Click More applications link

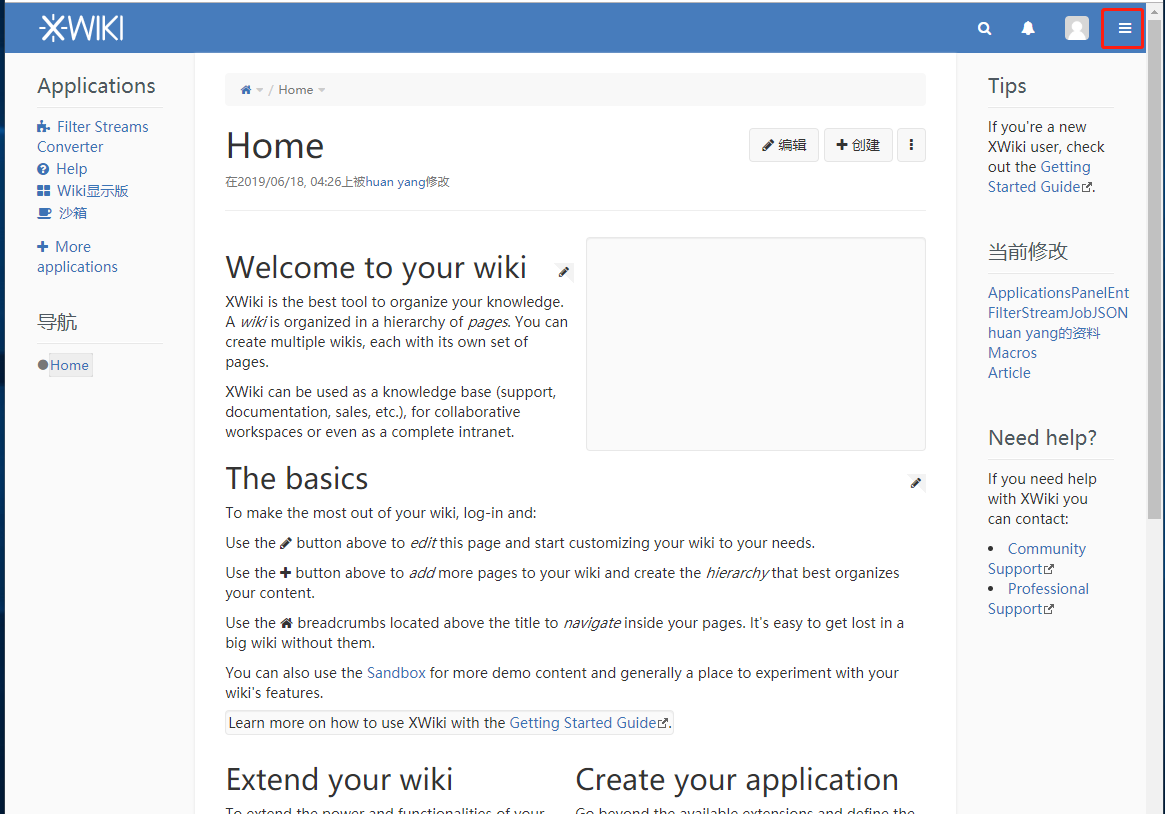coord(77,256)
